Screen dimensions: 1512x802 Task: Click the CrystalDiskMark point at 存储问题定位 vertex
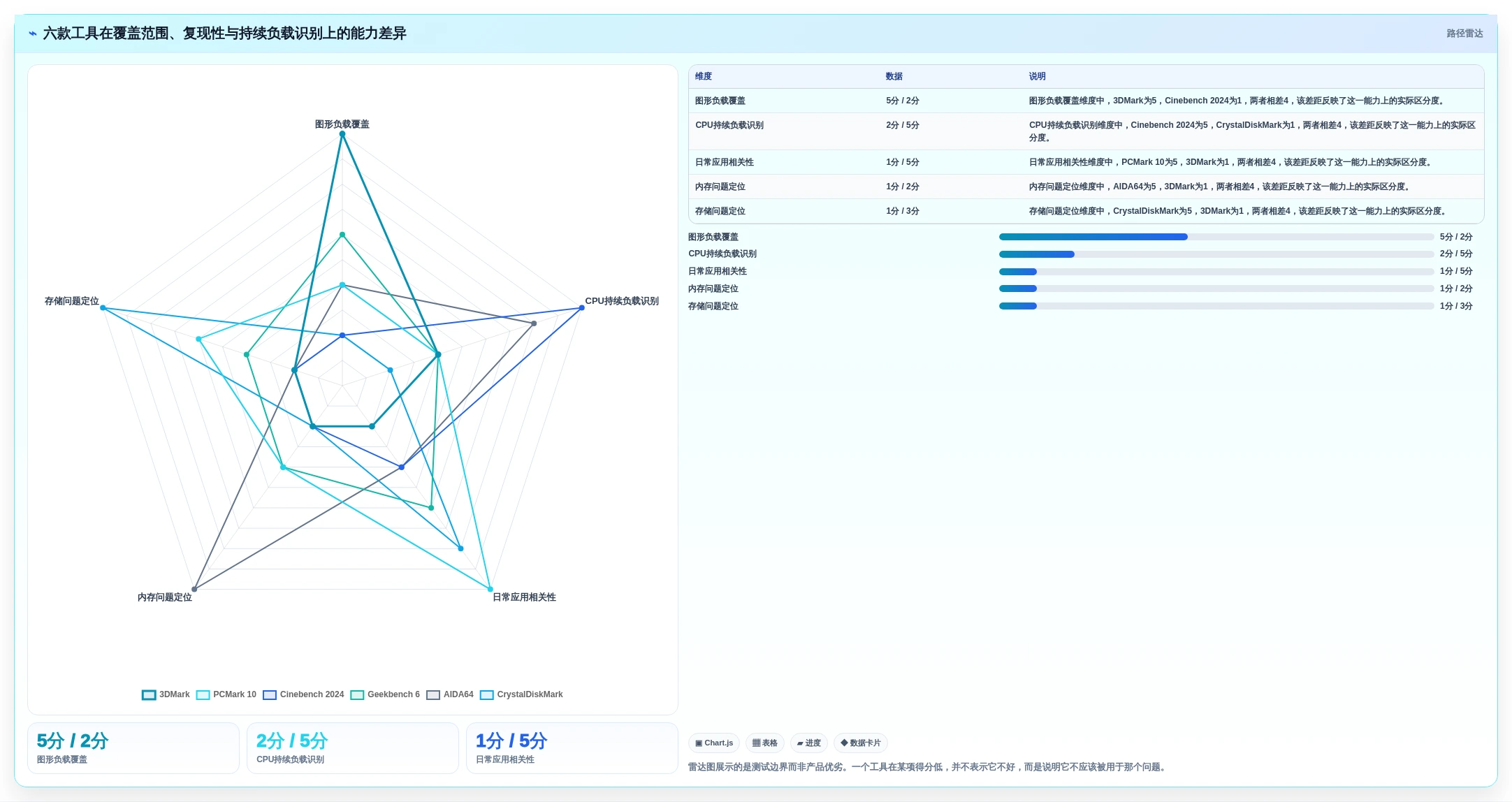pyautogui.click(x=103, y=308)
